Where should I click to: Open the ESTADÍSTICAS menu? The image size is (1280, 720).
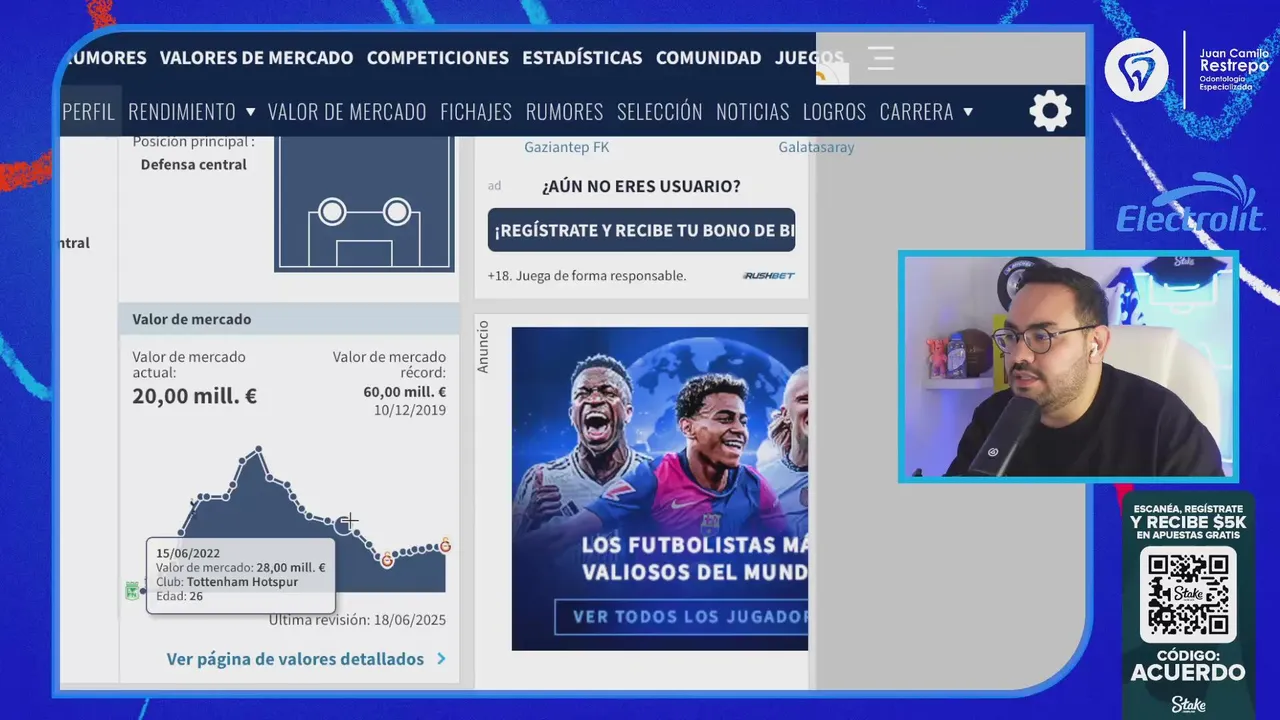tap(582, 58)
